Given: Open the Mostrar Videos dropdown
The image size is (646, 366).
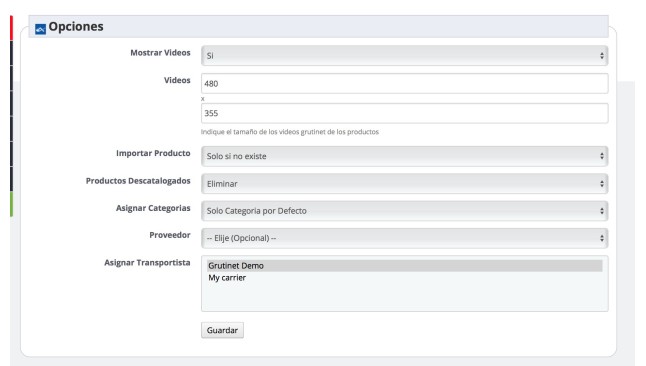Looking at the screenshot, I should pos(405,56).
